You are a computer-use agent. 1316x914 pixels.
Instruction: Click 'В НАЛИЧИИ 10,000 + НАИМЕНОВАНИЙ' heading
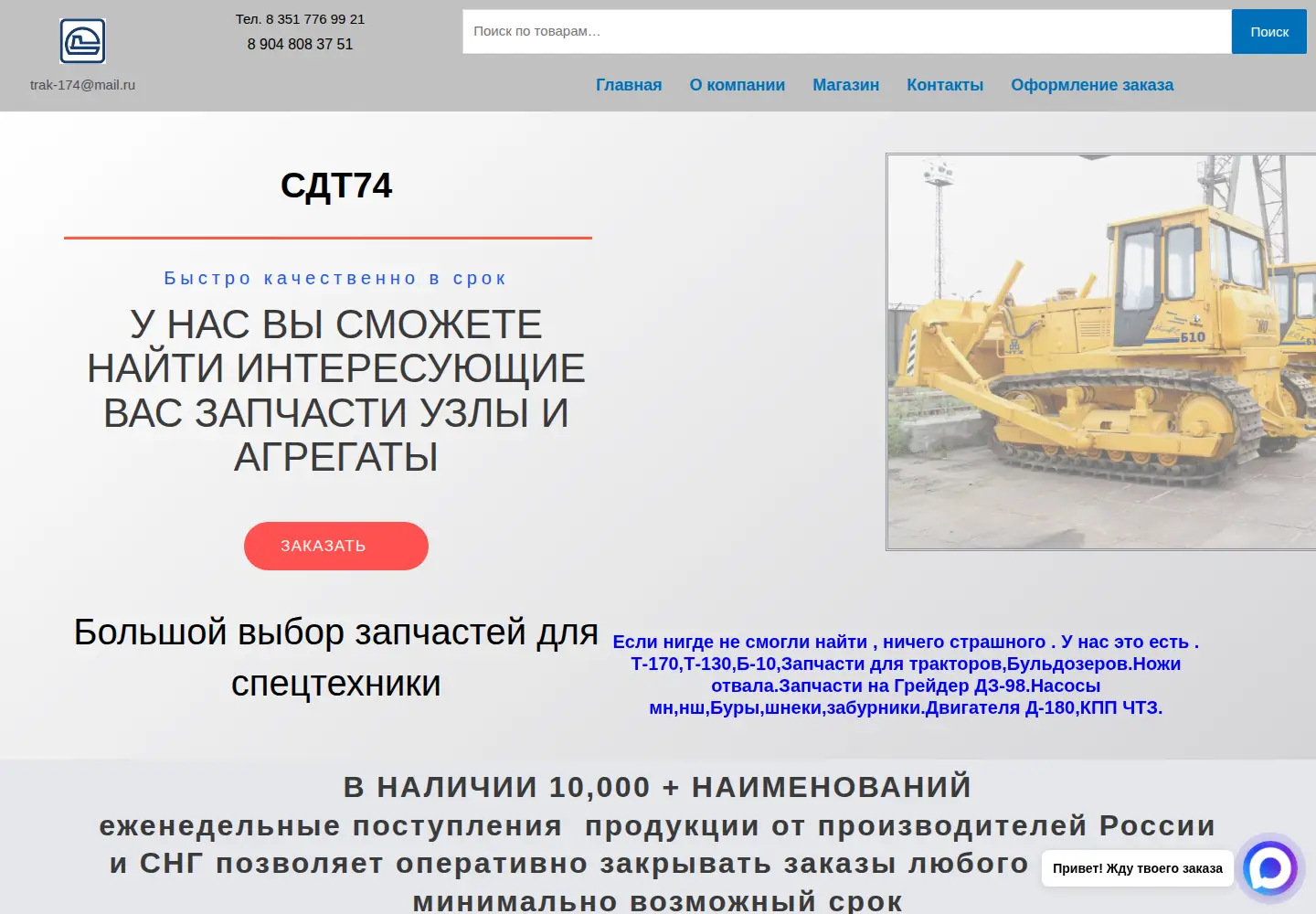657,786
